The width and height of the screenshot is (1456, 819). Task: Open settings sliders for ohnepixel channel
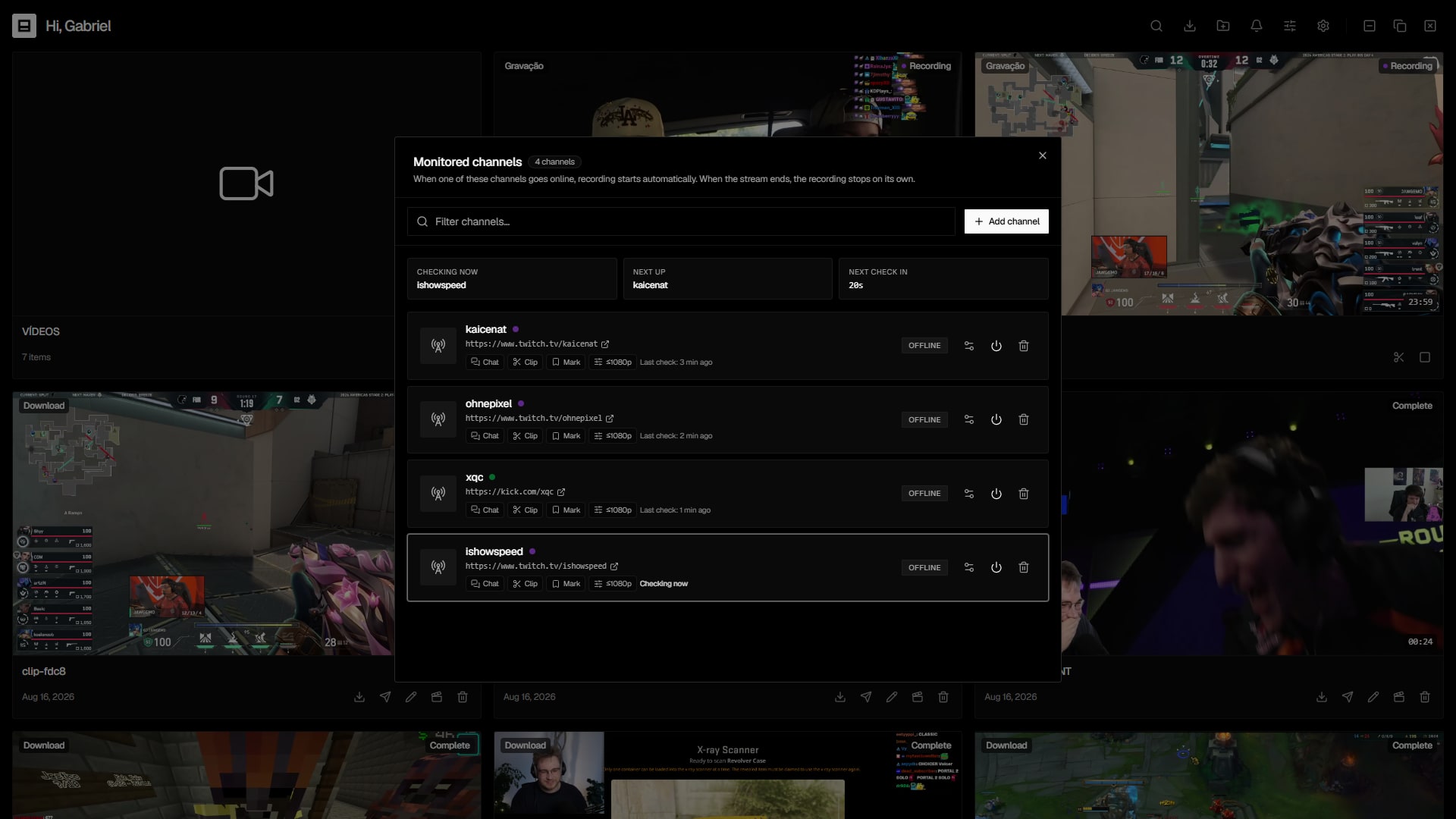coord(968,419)
